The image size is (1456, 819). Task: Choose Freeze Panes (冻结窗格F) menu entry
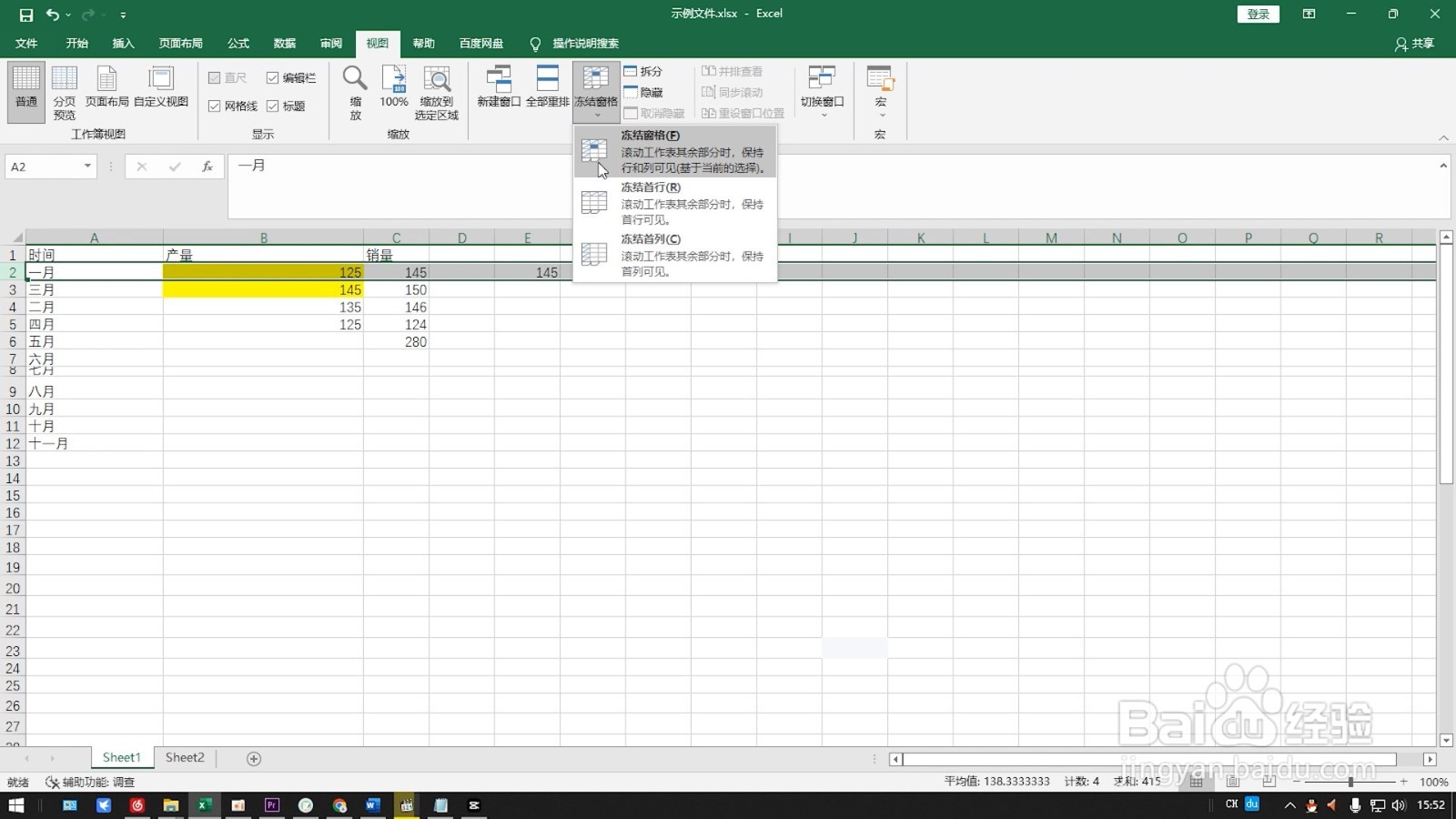(x=675, y=151)
